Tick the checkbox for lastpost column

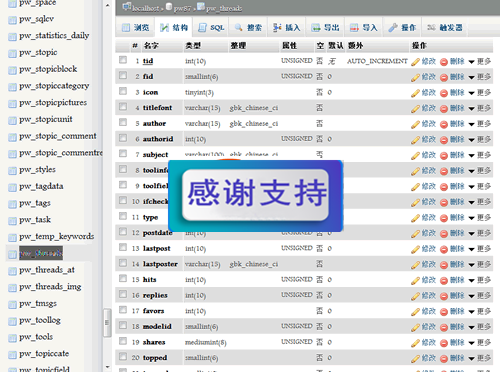pos(123,247)
